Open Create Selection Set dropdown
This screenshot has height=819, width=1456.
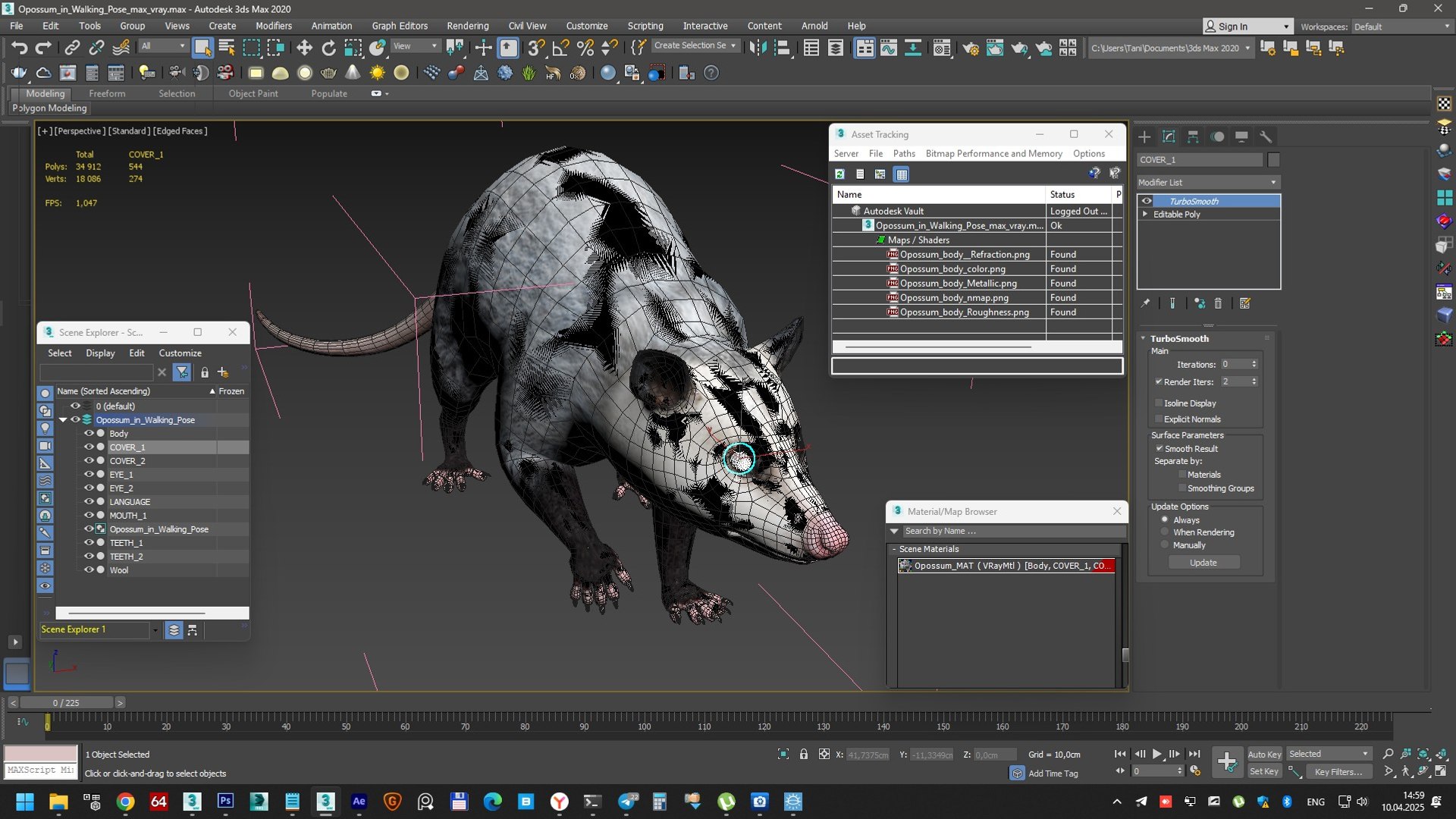coord(695,45)
